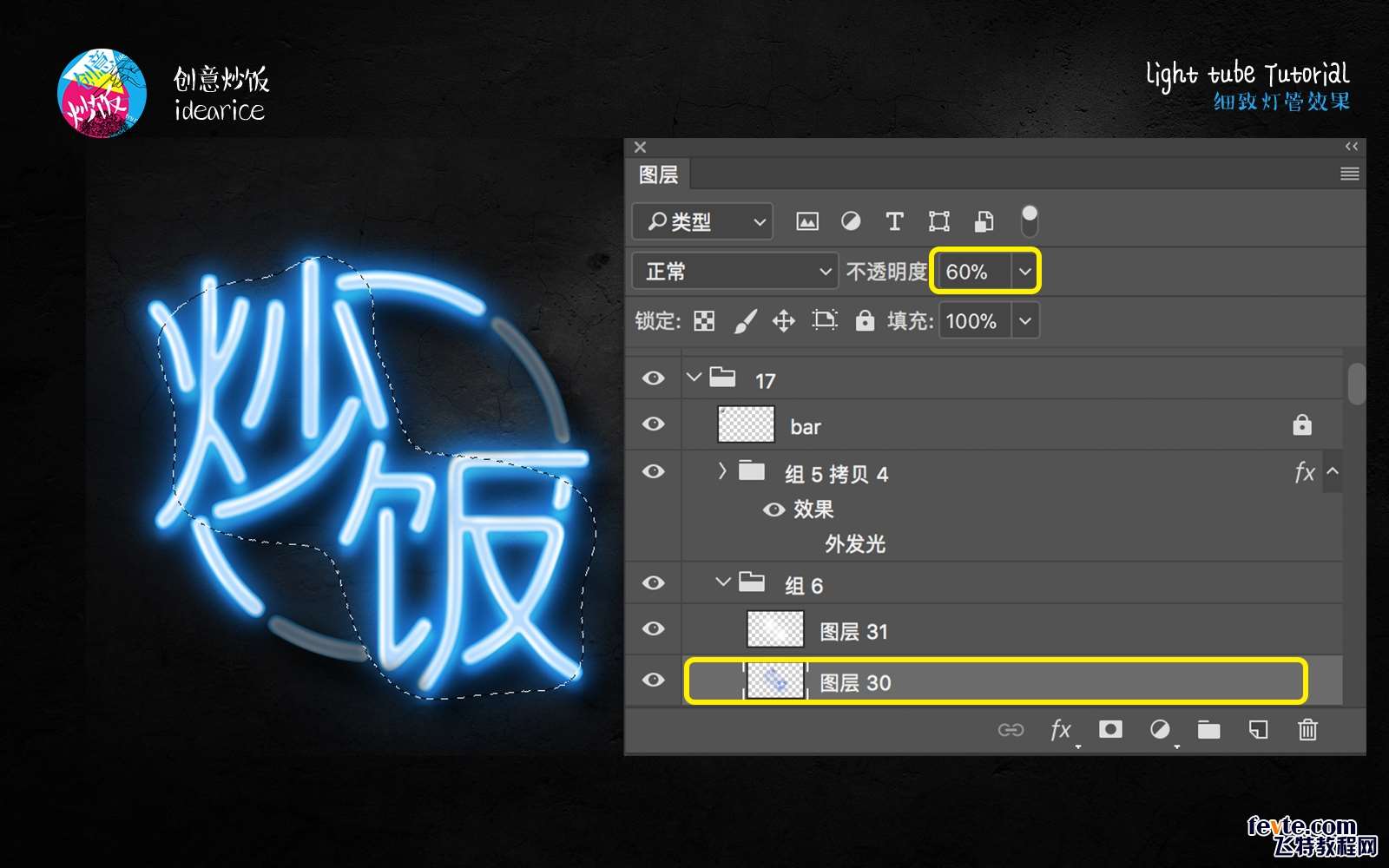Click the 填充 label
The height and width of the screenshot is (868, 1389).
click(910, 321)
